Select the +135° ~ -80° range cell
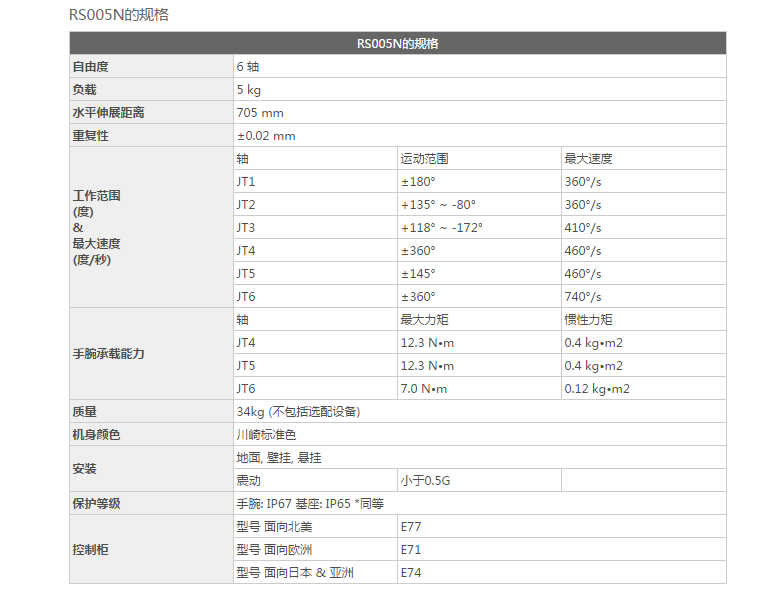 [x=438, y=205]
